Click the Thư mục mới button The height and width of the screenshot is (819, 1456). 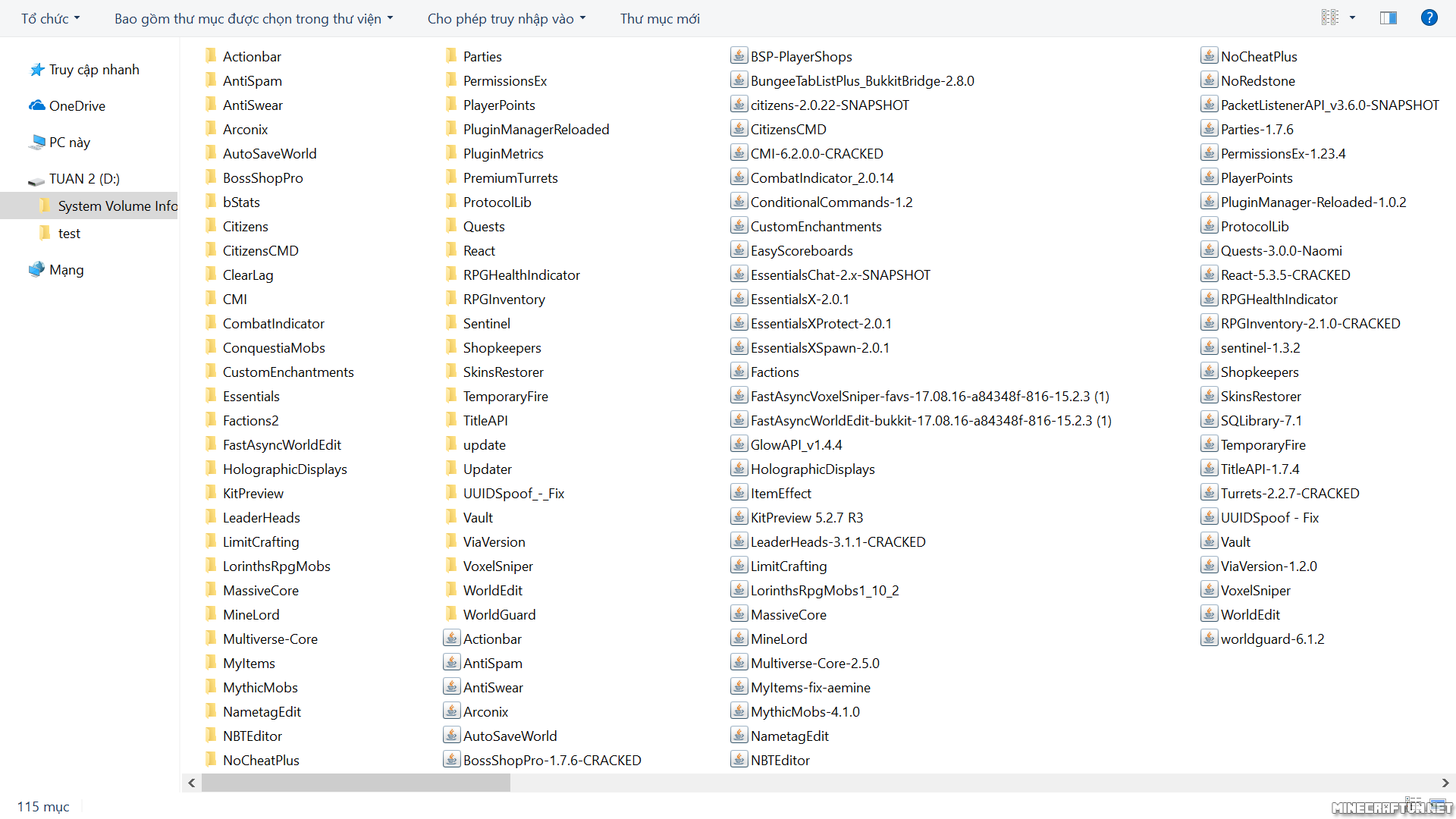[x=659, y=19]
